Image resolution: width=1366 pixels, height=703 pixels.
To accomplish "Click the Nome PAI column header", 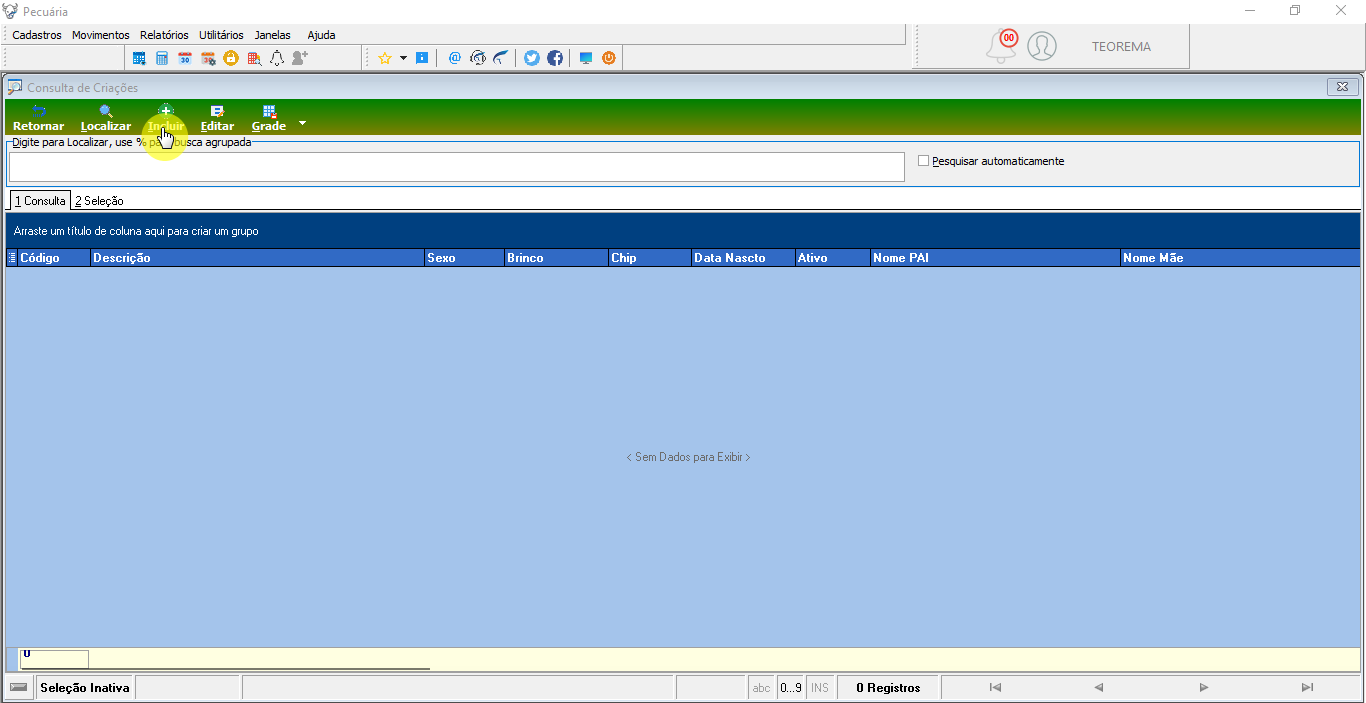I will [995, 258].
